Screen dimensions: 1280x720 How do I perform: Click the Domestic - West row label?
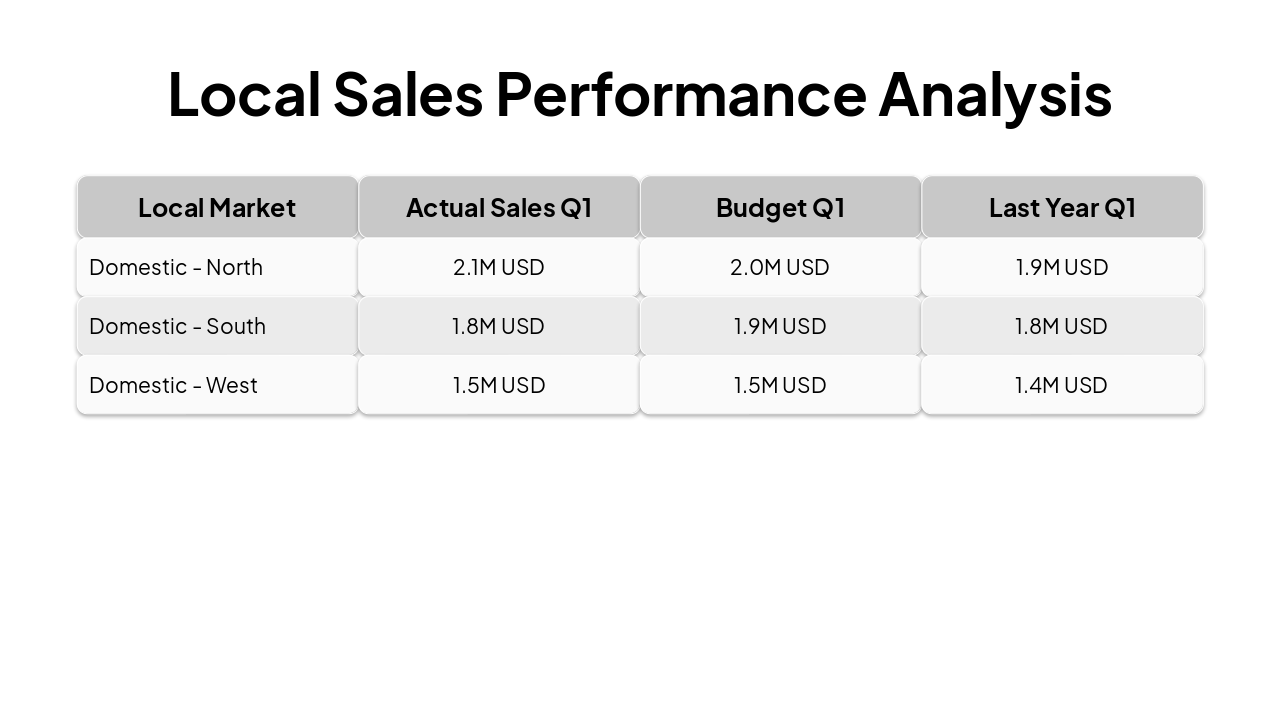click(x=173, y=385)
